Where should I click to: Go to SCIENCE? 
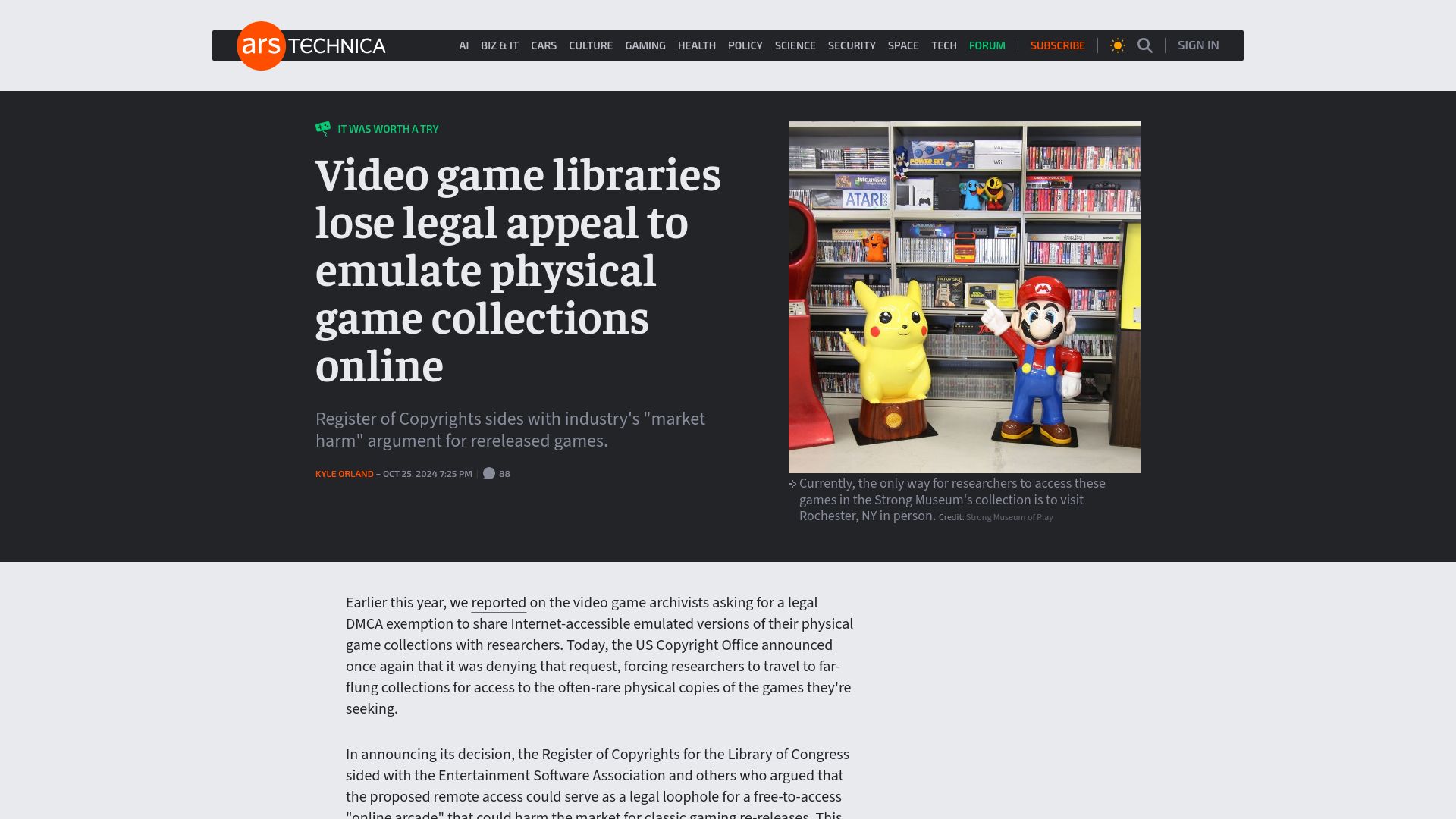(x=795, y=45)
